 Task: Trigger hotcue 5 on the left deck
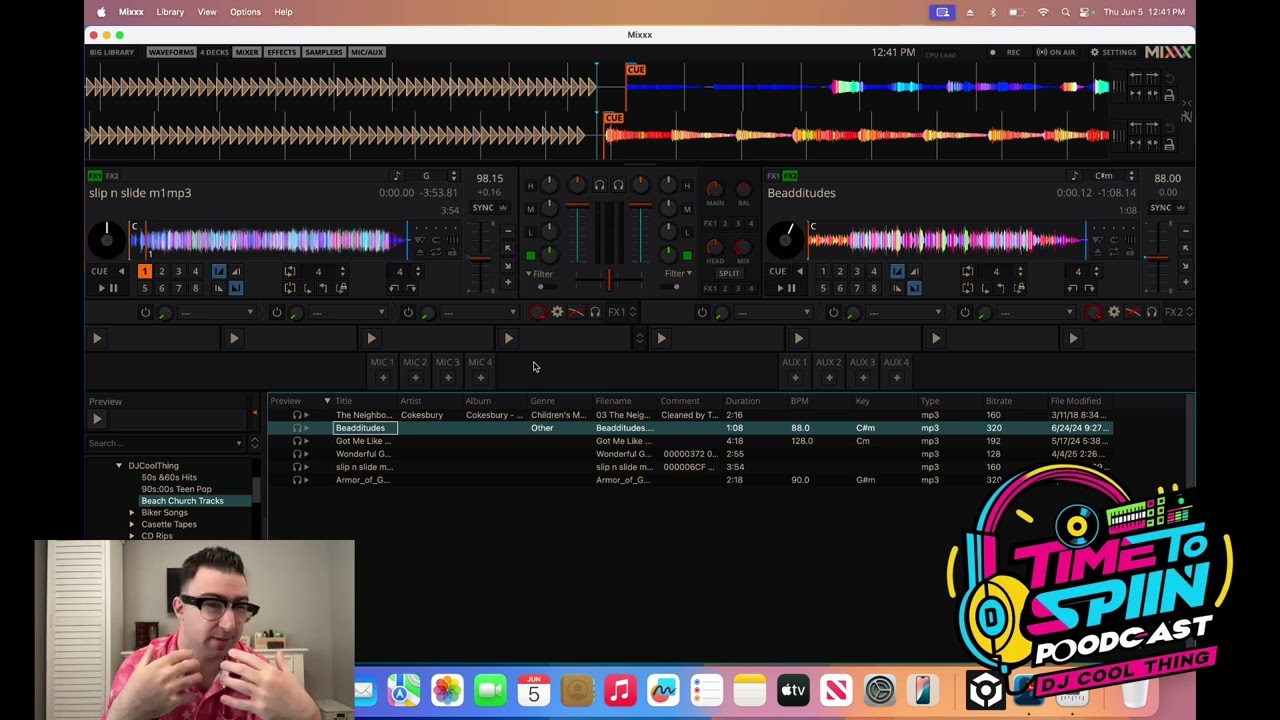point(144,288)
